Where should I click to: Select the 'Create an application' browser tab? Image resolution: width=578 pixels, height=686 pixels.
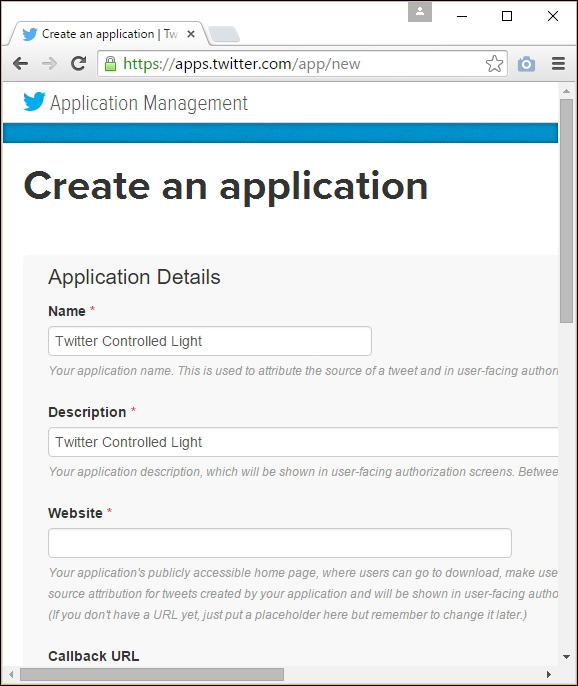tap(107, 34)
